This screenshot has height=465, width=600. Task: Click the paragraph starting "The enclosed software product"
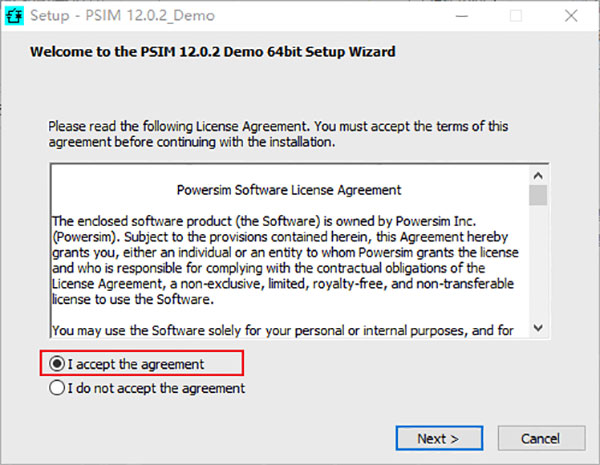(x=285, y=260)
